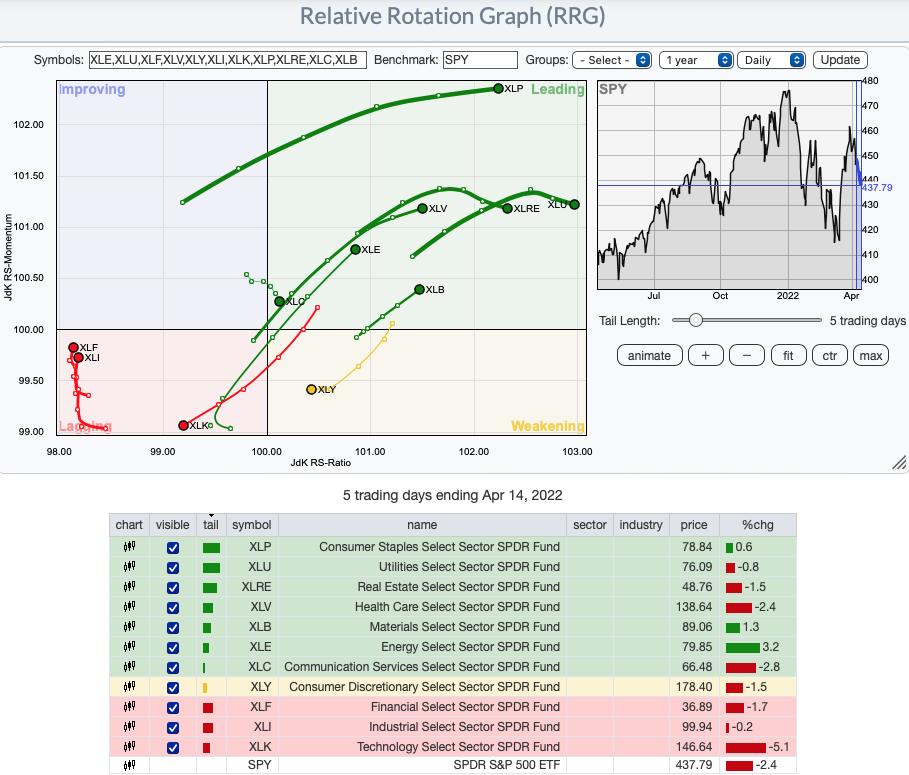Click the red XLI marker on the plot
The height and width of the screenshot is (775, 909).
click(x=78, y=358)
